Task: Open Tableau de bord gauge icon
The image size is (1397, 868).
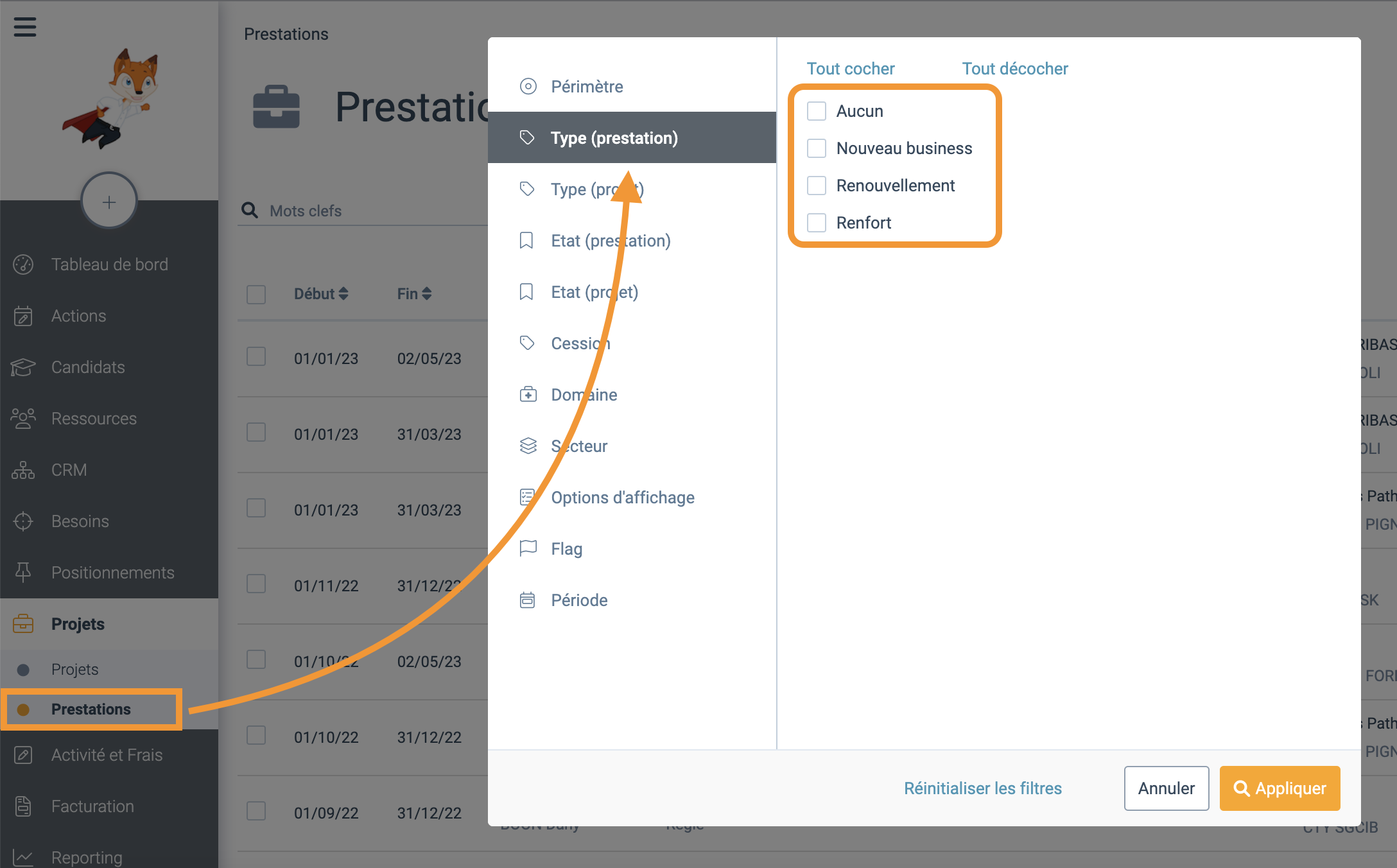Action: 23,265
